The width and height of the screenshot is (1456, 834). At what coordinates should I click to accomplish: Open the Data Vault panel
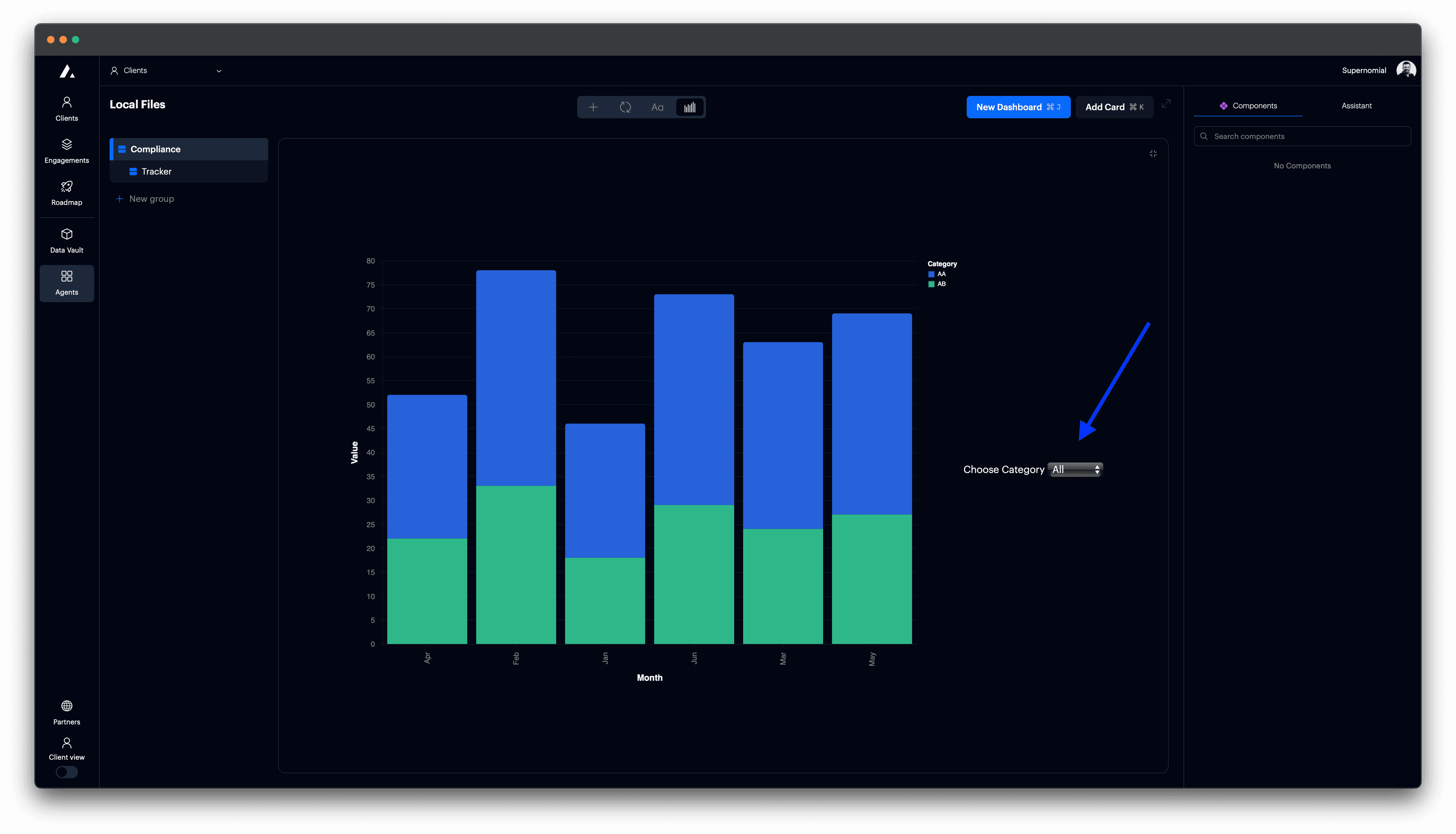coord(66,240)
